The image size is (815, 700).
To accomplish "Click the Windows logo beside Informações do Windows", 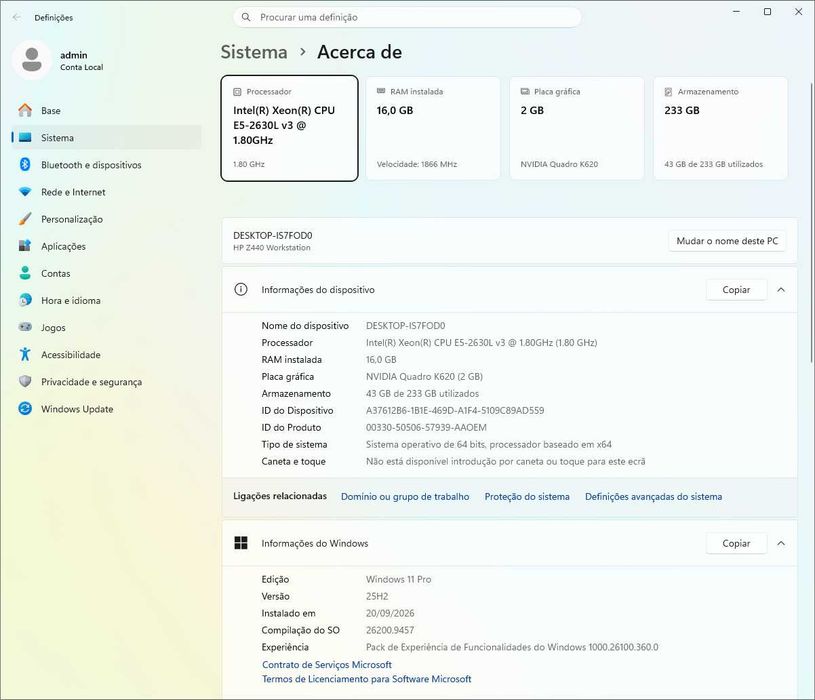I will pyautogui.click(x=241, y=543).
